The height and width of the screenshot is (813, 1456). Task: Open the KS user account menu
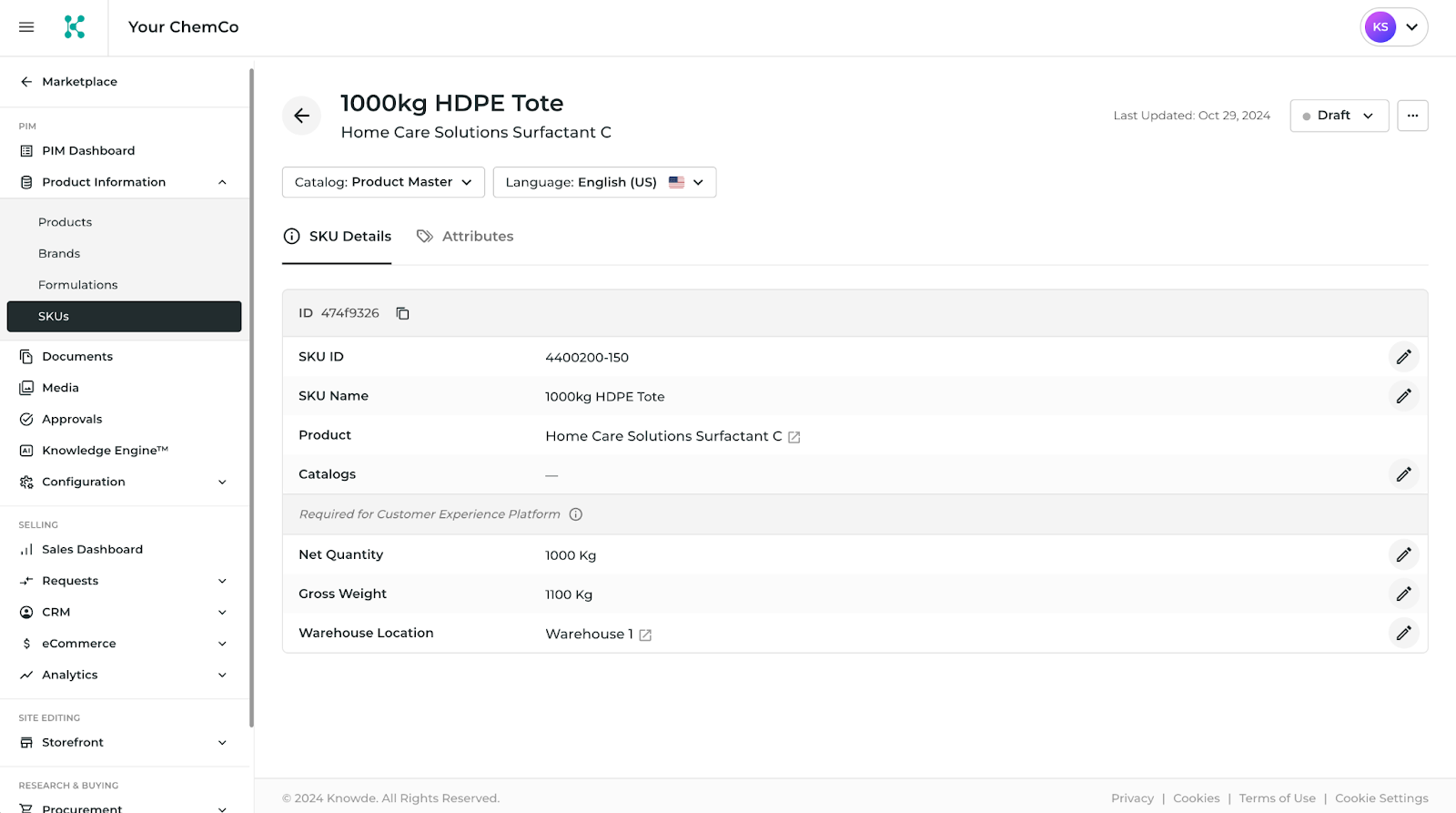[x=1394, y=27]
